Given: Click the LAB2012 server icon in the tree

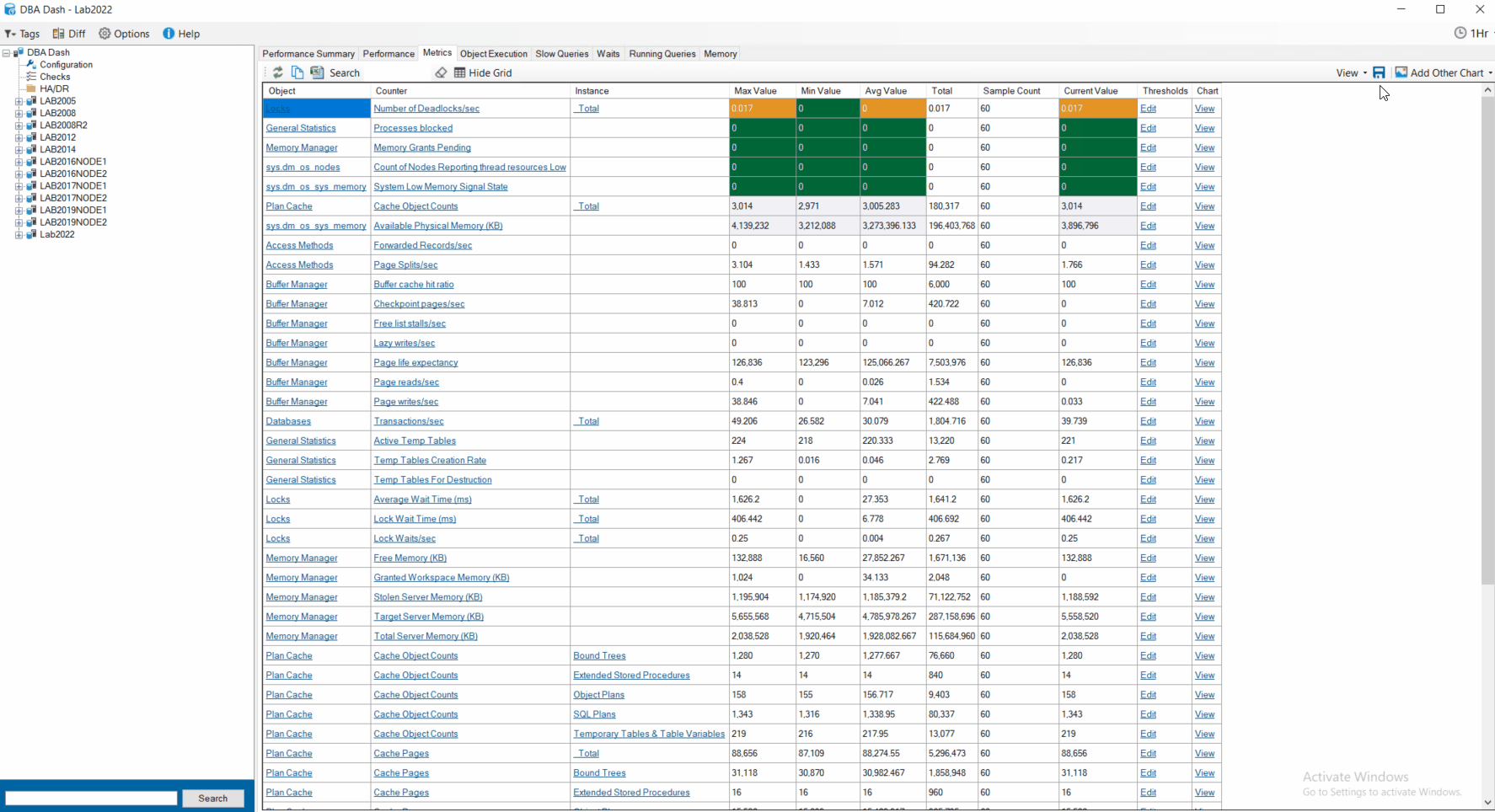Looking at the screenshot, I should 31,137.
